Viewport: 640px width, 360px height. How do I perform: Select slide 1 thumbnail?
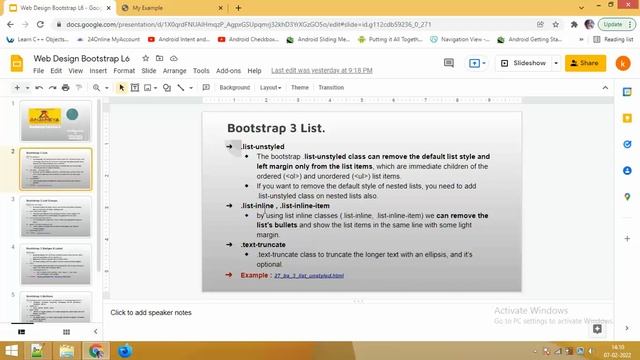pyautogui.click(x=56, y=121)
